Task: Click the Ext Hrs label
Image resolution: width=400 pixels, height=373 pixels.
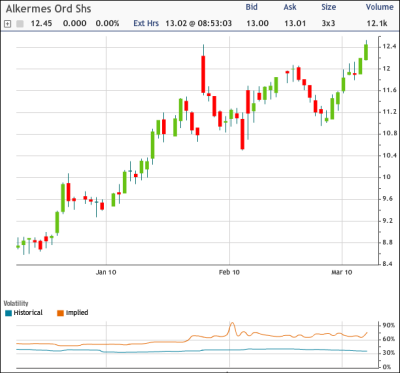Action: (146, 24)
